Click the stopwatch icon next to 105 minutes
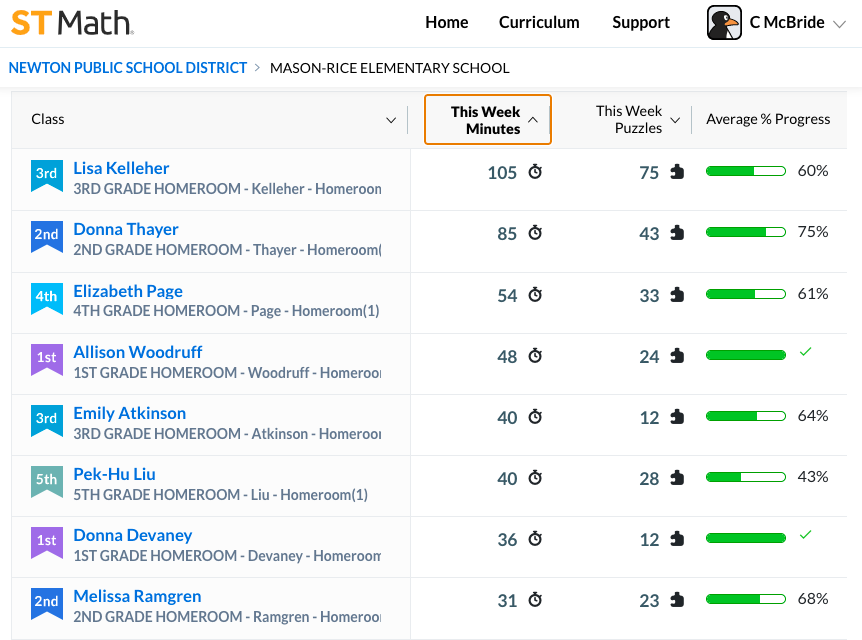The image size is (862, 640). pyautogui.click(x=535, y=172)
